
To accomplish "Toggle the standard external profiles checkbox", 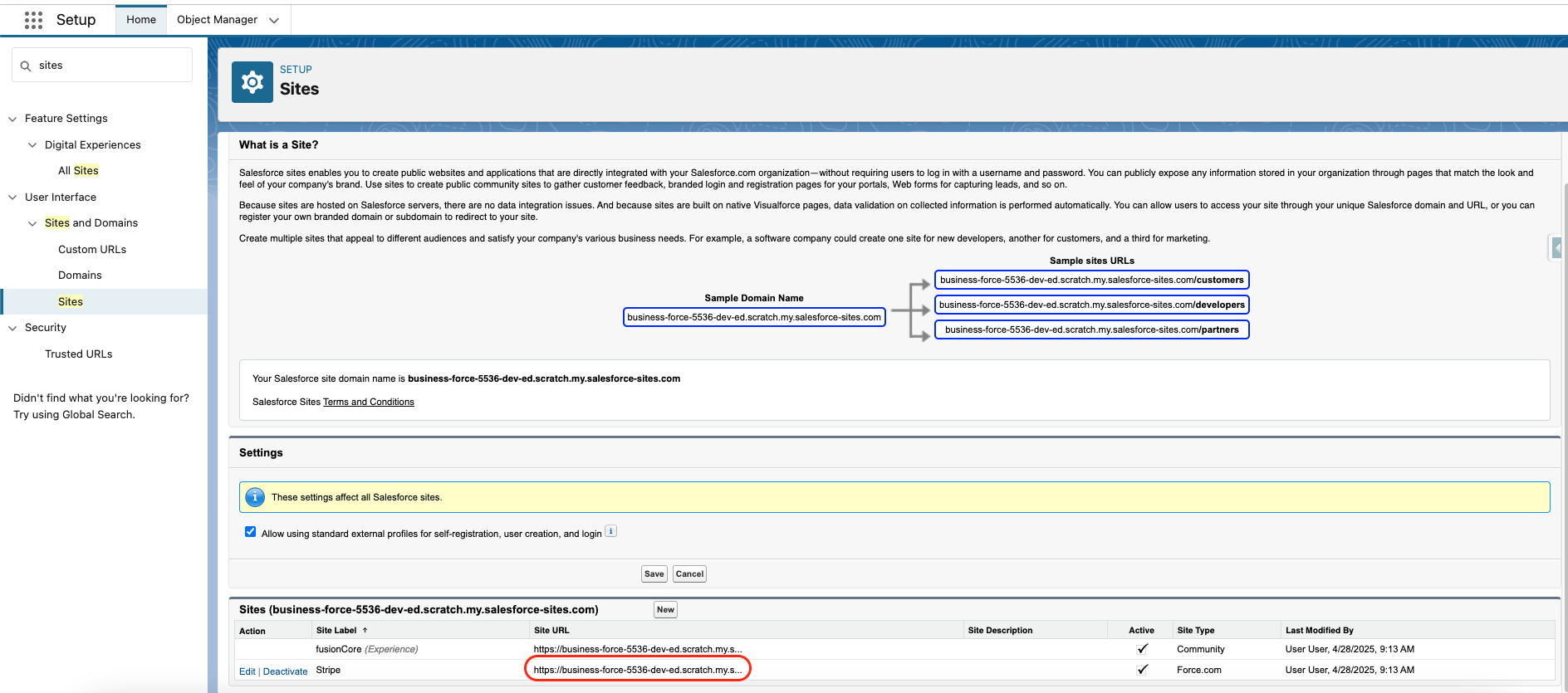I will (x=250, y=532).
